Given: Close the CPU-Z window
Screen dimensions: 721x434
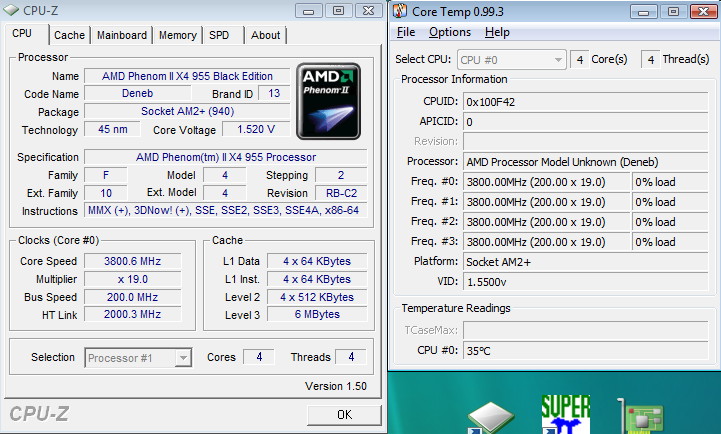Looking at the screenshot, I should (368, 11).
